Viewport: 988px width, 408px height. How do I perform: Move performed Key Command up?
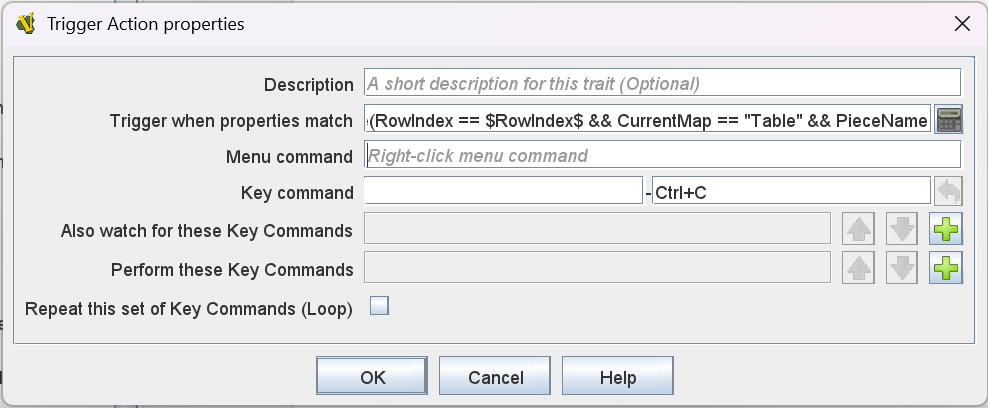[859, 268]
